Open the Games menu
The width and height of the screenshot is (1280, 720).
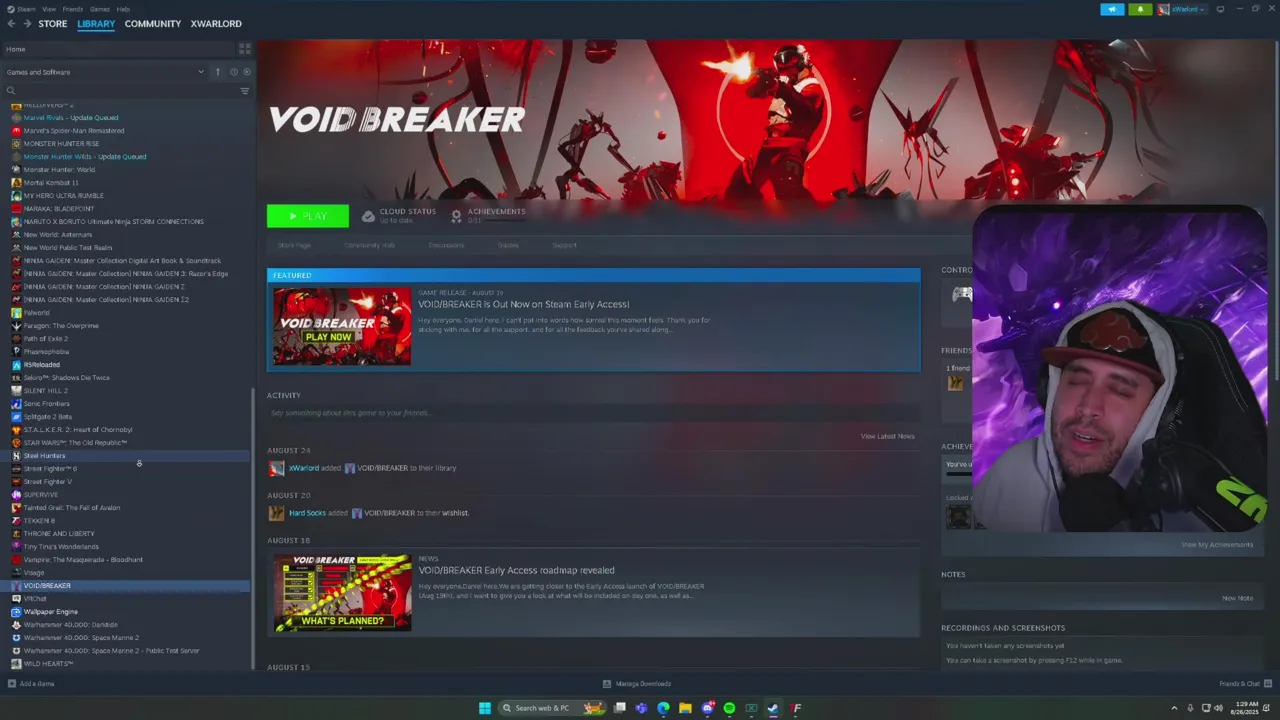click(100, 9)
